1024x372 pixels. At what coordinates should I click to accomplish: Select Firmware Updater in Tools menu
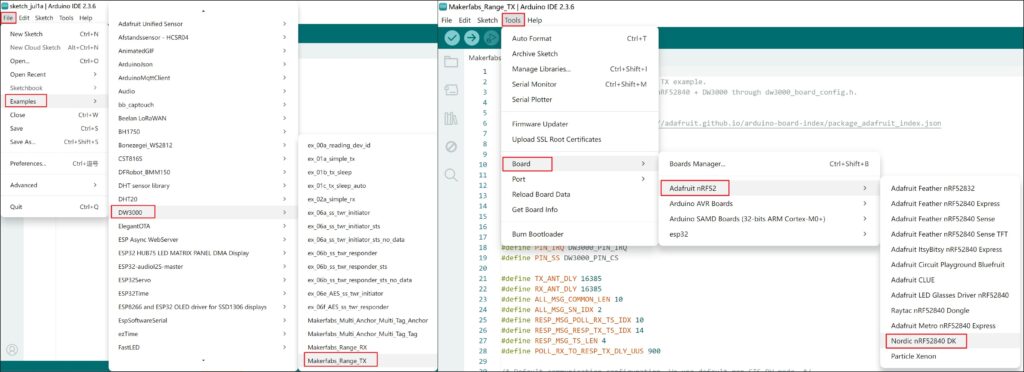[579, 124]
